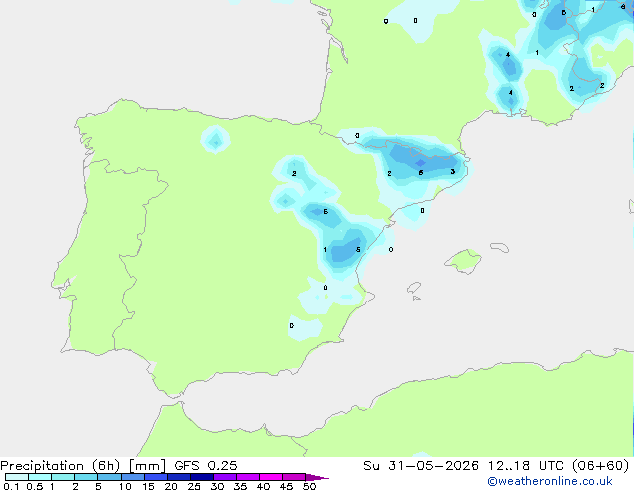Click the '10' legend scale label
The image size is (634, 490).
[x=125, y=486]
